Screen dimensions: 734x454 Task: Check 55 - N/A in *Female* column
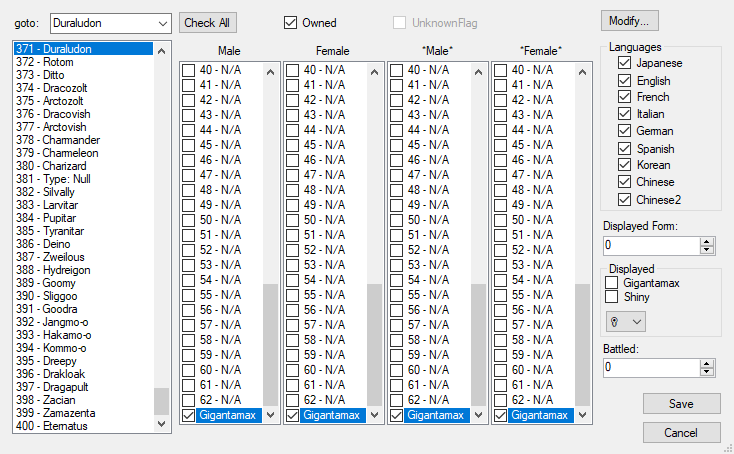coord(500,295)
